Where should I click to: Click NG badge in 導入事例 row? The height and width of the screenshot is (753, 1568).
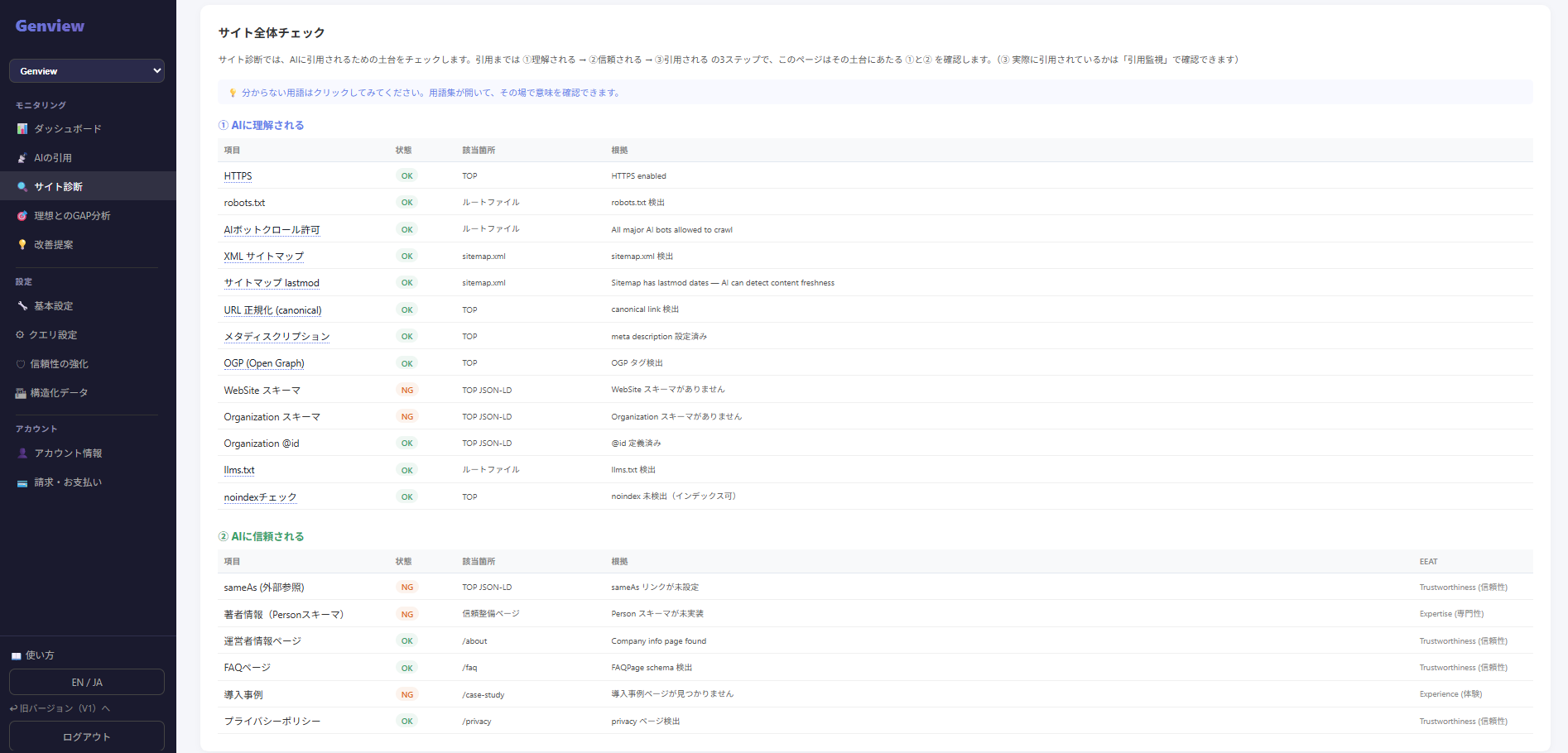tap(407, 695)
